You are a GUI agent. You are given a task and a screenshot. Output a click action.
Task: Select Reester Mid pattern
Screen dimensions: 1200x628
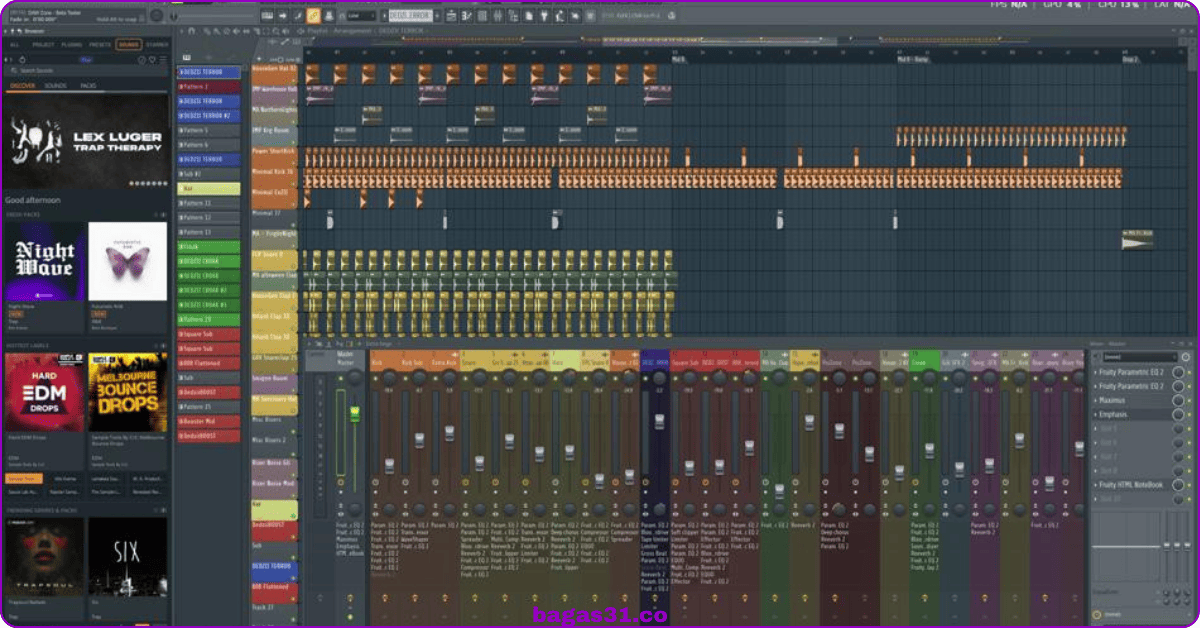coord(209,421)
